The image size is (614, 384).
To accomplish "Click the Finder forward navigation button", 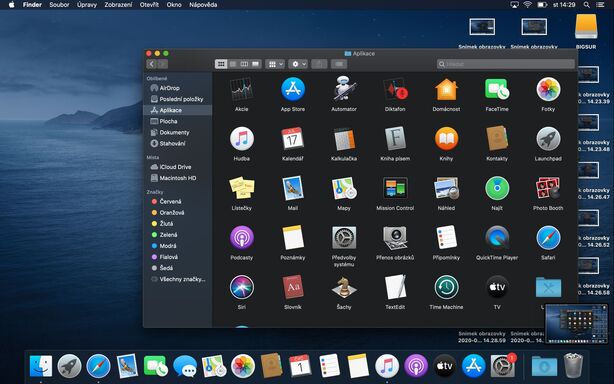I will [163, 64].
